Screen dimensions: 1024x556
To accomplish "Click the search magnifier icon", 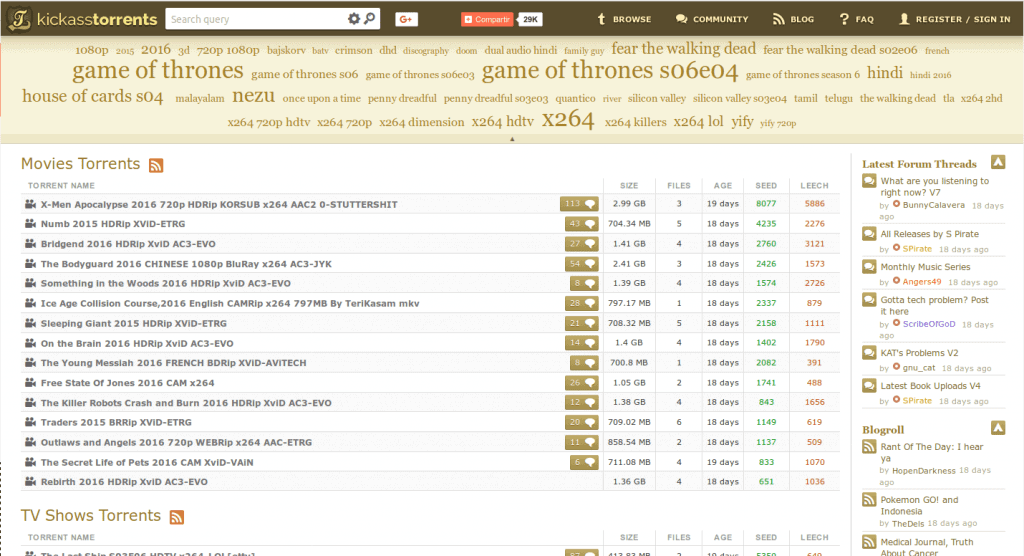I will (370, 19).
